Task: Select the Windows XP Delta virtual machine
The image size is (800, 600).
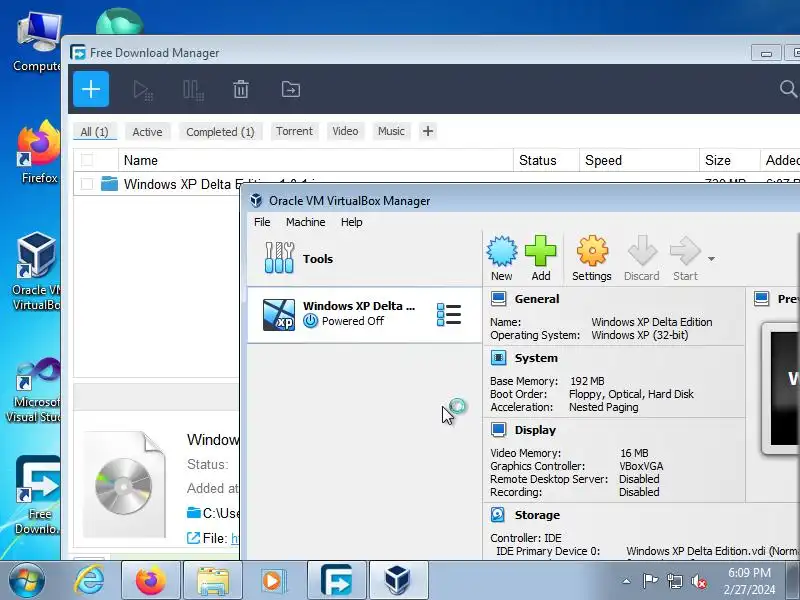Action: click(x=365, y=314)
